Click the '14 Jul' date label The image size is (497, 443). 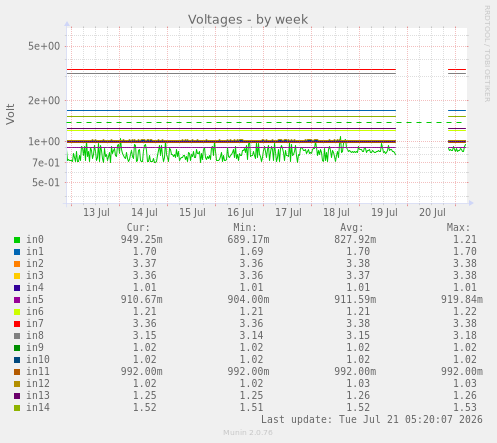(x=144, y=212)
